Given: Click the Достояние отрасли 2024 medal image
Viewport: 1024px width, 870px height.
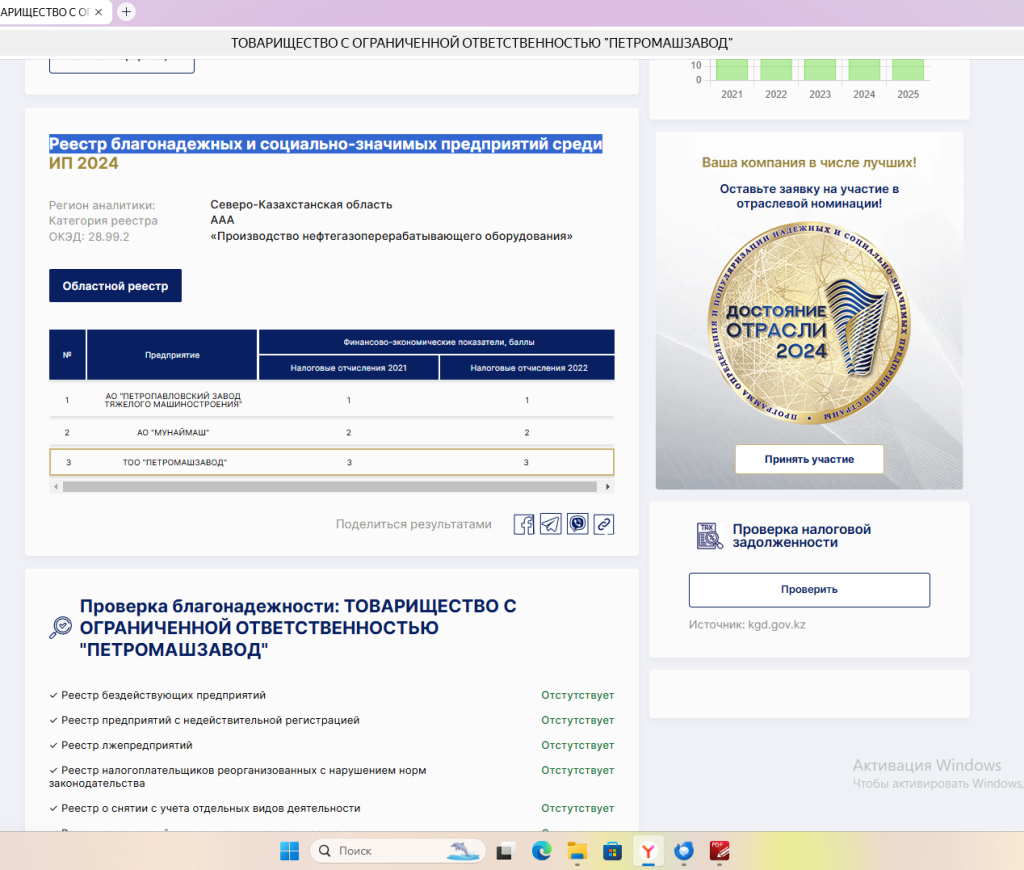Looking at the screenshot, I should [809, 323].
